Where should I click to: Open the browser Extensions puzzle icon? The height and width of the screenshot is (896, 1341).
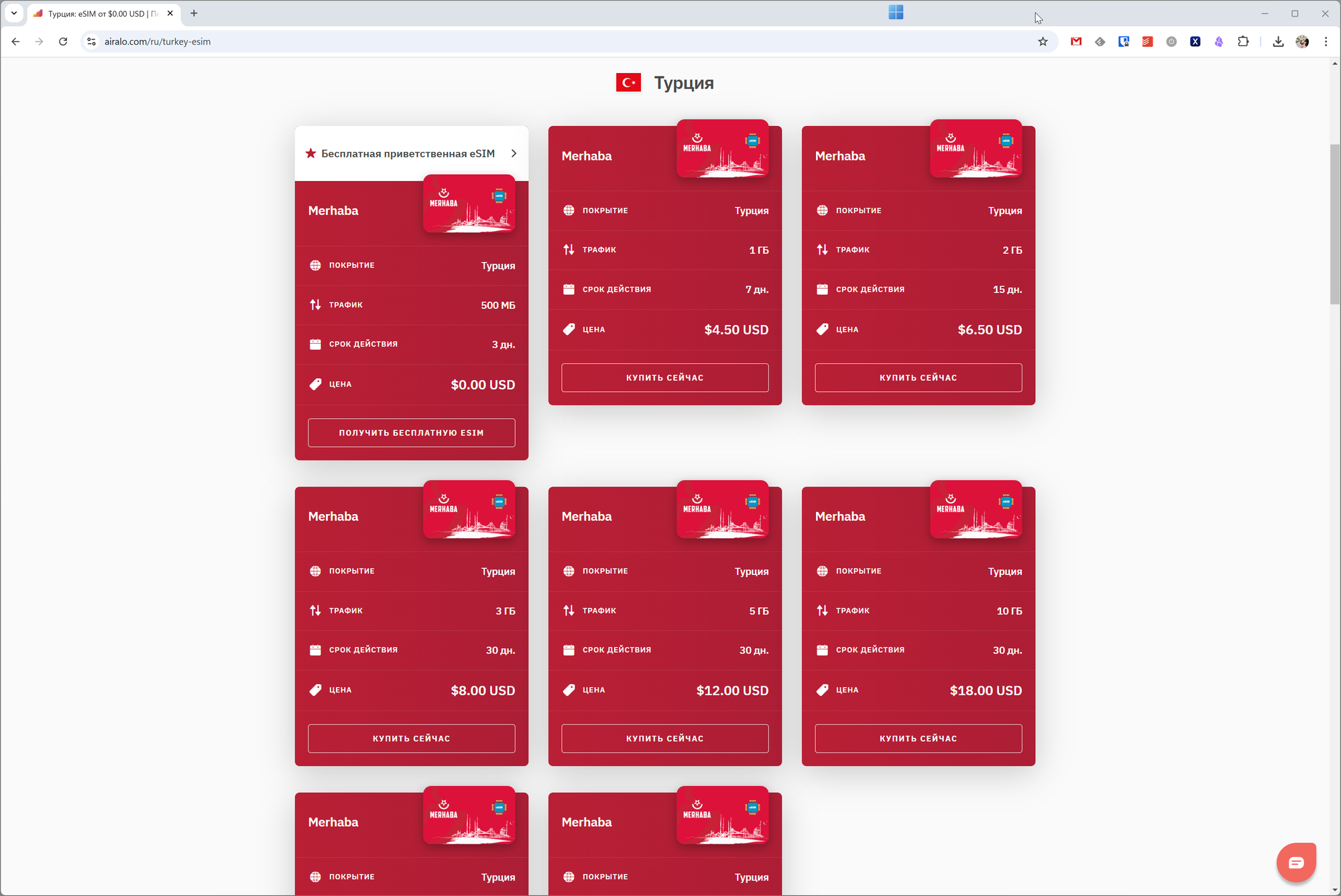pos(1243,42)
